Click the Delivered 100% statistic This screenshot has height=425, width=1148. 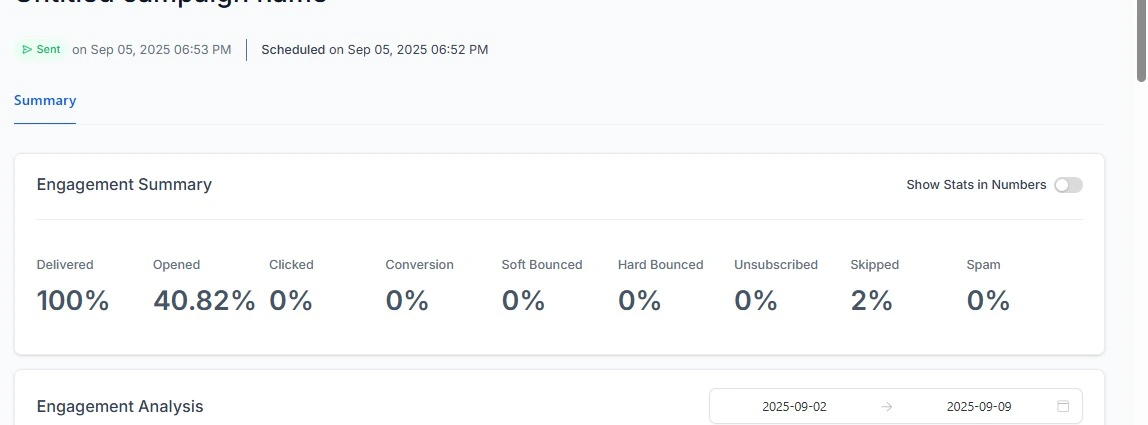click(72, 287)
